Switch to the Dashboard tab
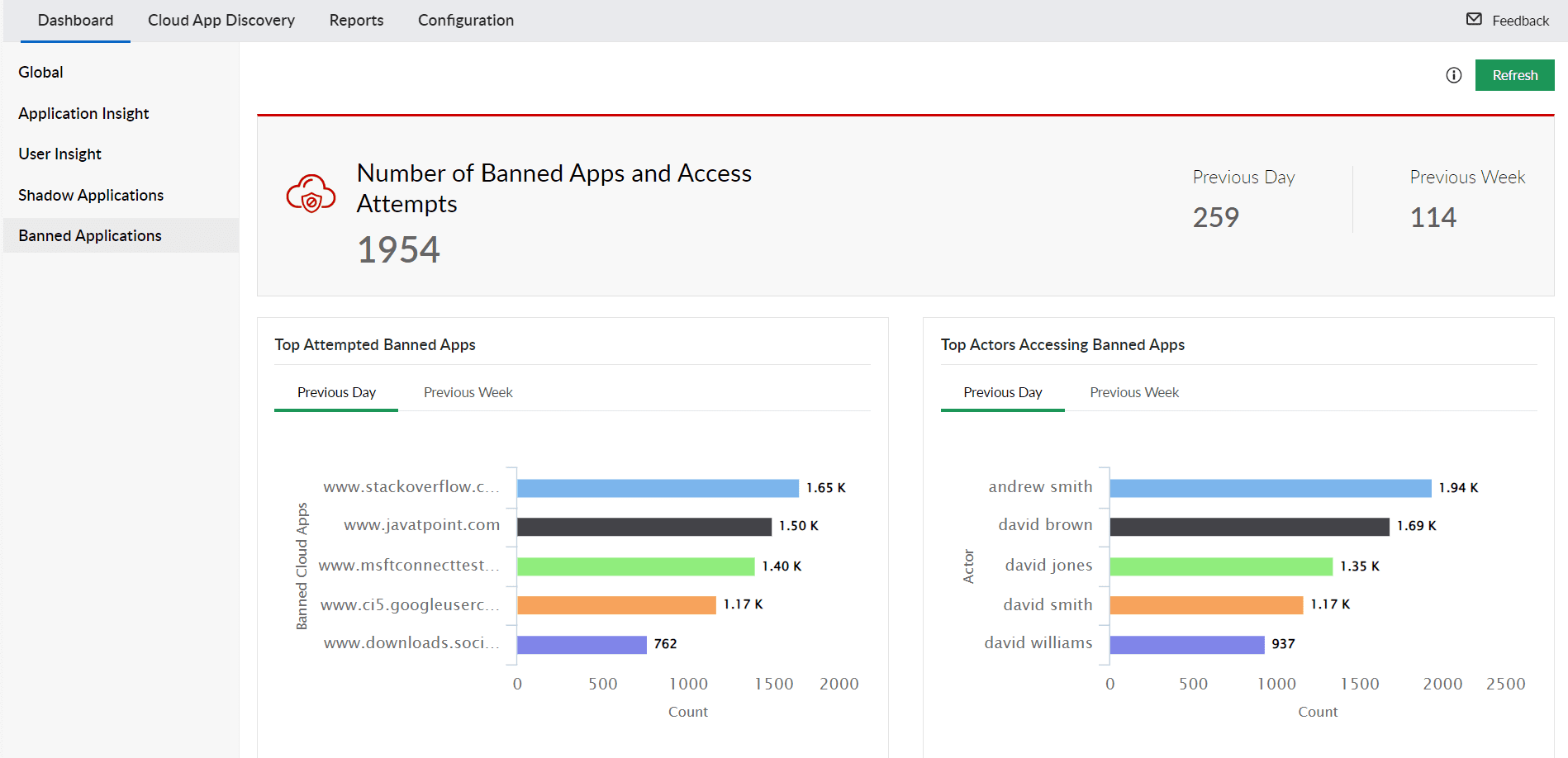Viewport: 1568px width, 758px height. (74, 20)
